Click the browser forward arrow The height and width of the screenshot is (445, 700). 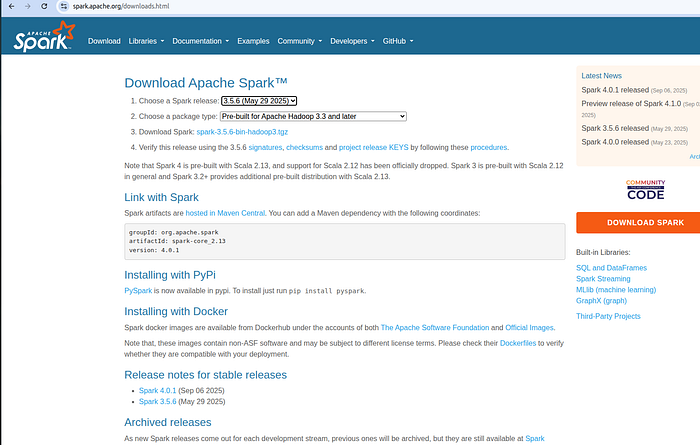click(28, 6)
